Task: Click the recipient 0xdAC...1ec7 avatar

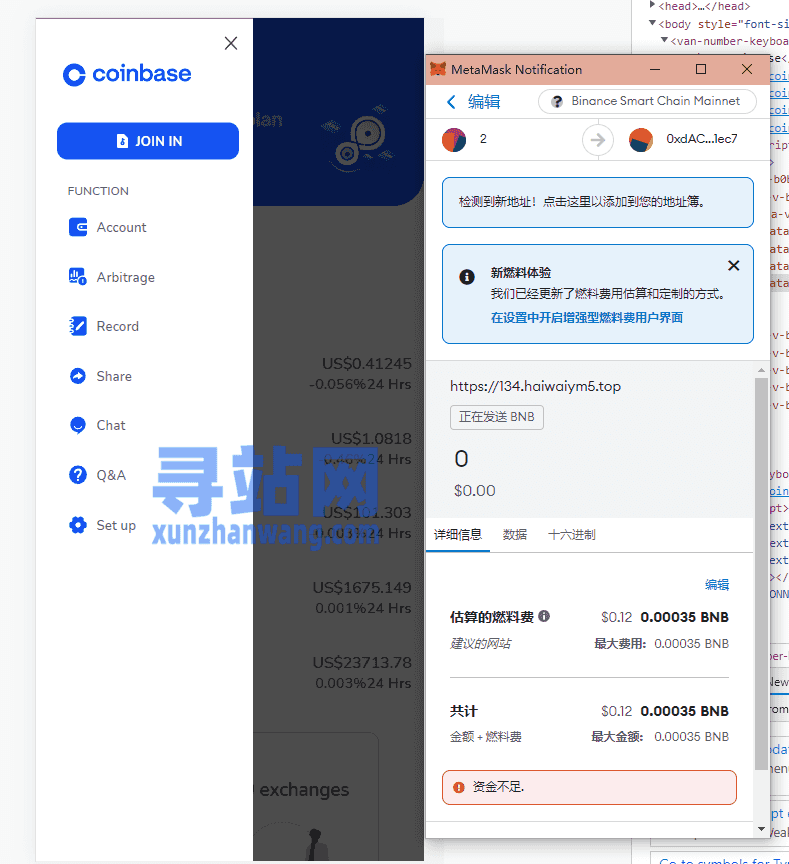Action: pyautogui.click(x=641, y=139)
